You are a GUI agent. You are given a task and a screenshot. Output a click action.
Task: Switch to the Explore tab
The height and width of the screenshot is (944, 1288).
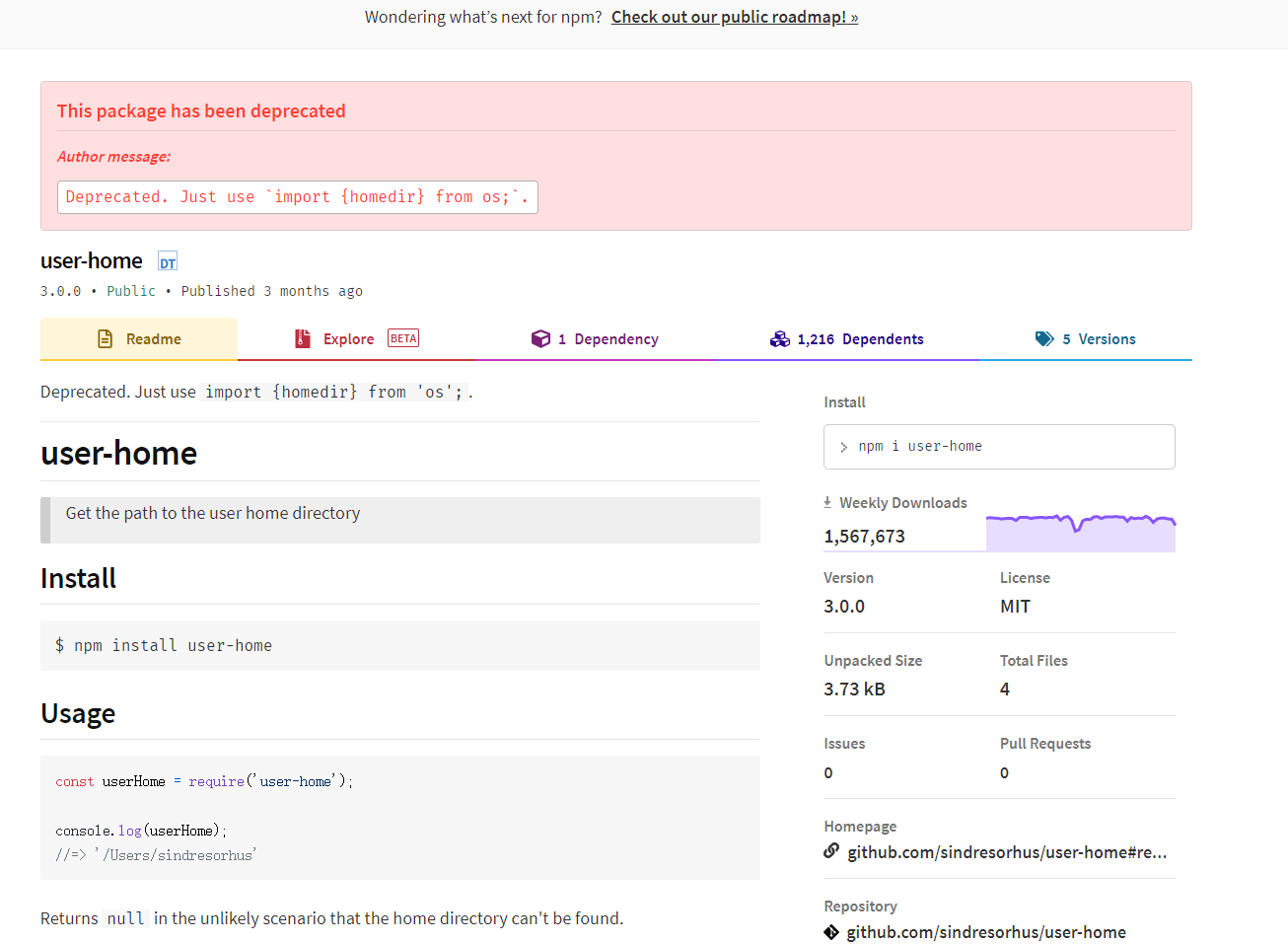click(x=349, y=339)
